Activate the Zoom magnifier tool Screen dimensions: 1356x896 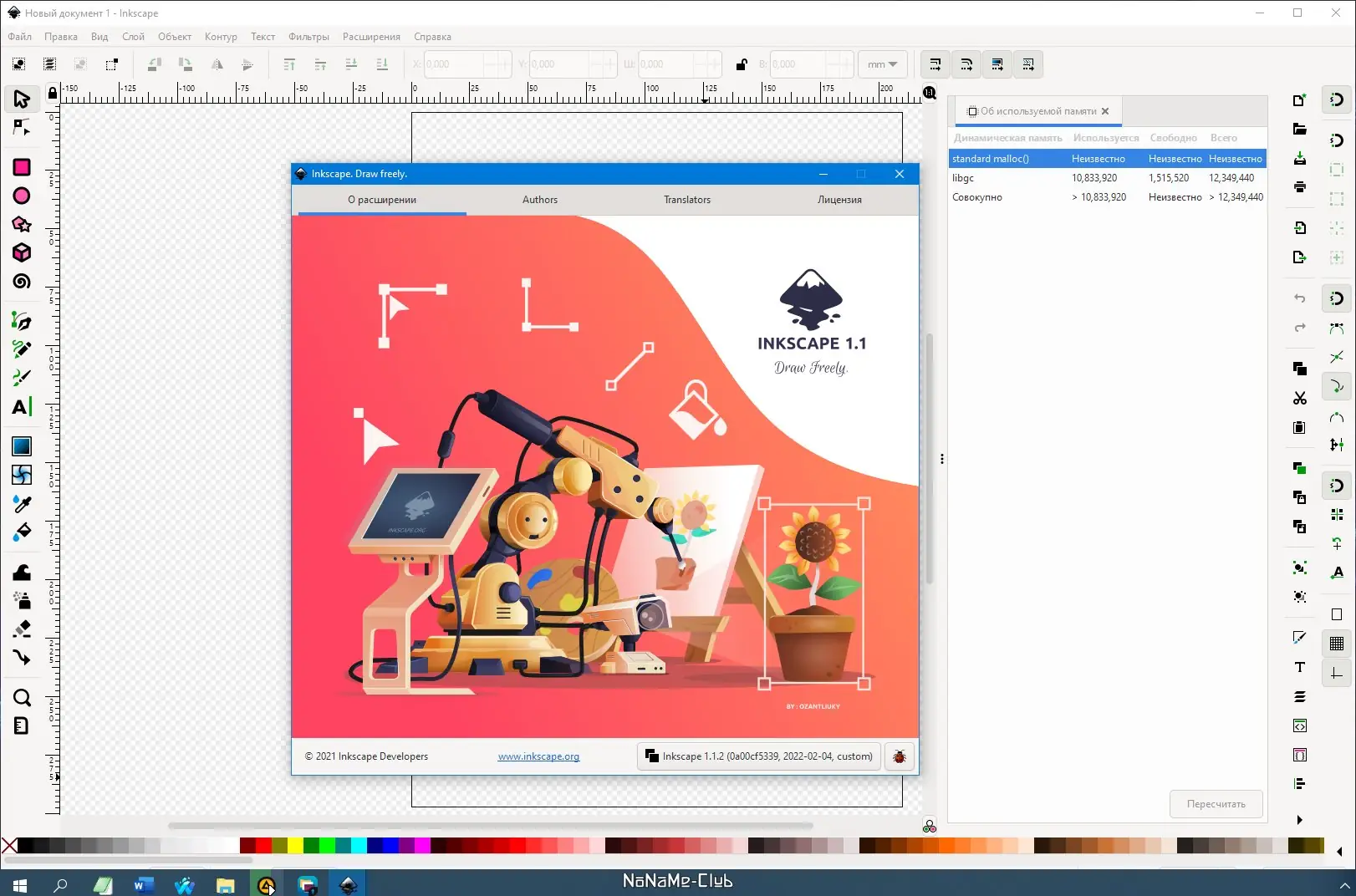click(22, 697)
